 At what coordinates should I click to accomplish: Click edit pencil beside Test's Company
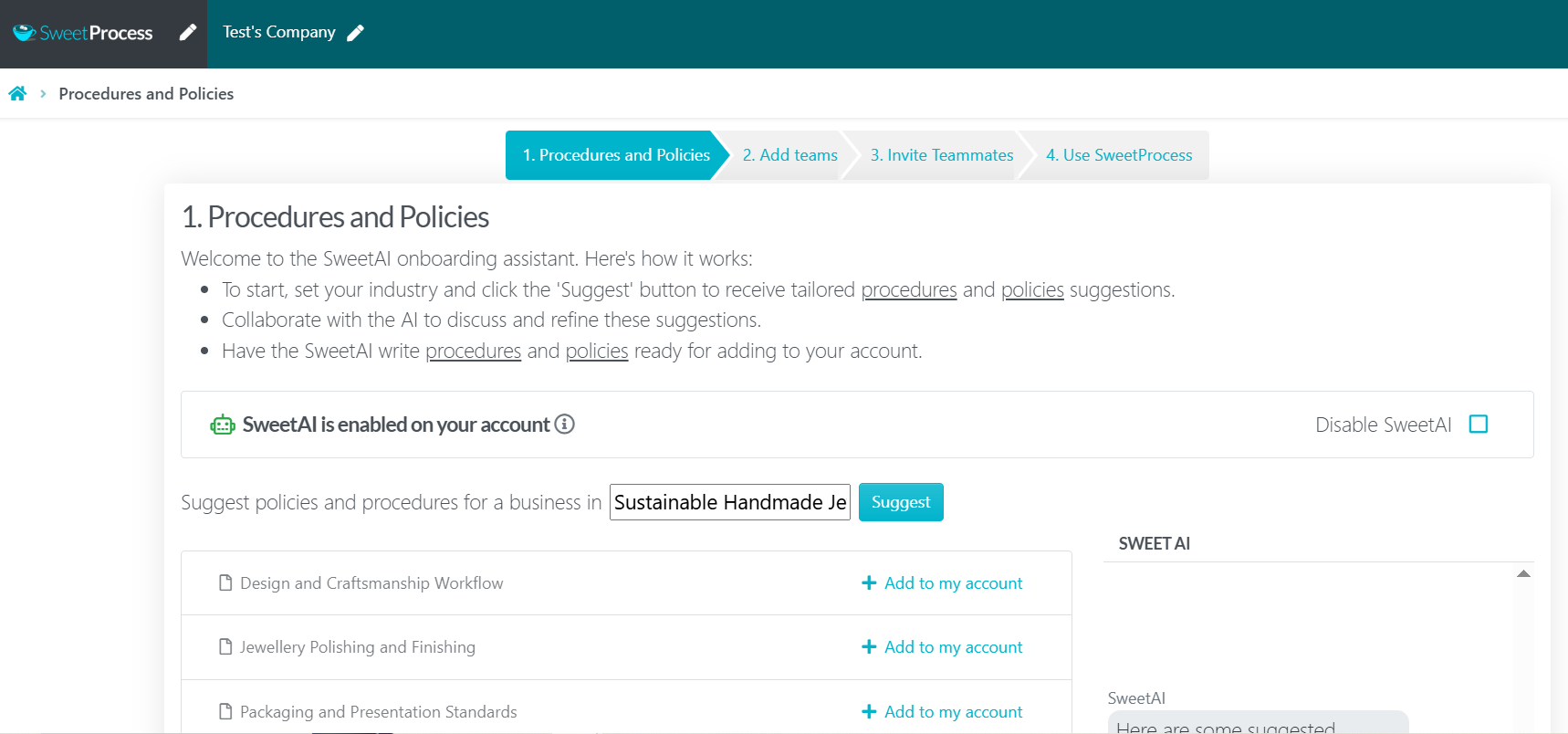tap(356, 33)
